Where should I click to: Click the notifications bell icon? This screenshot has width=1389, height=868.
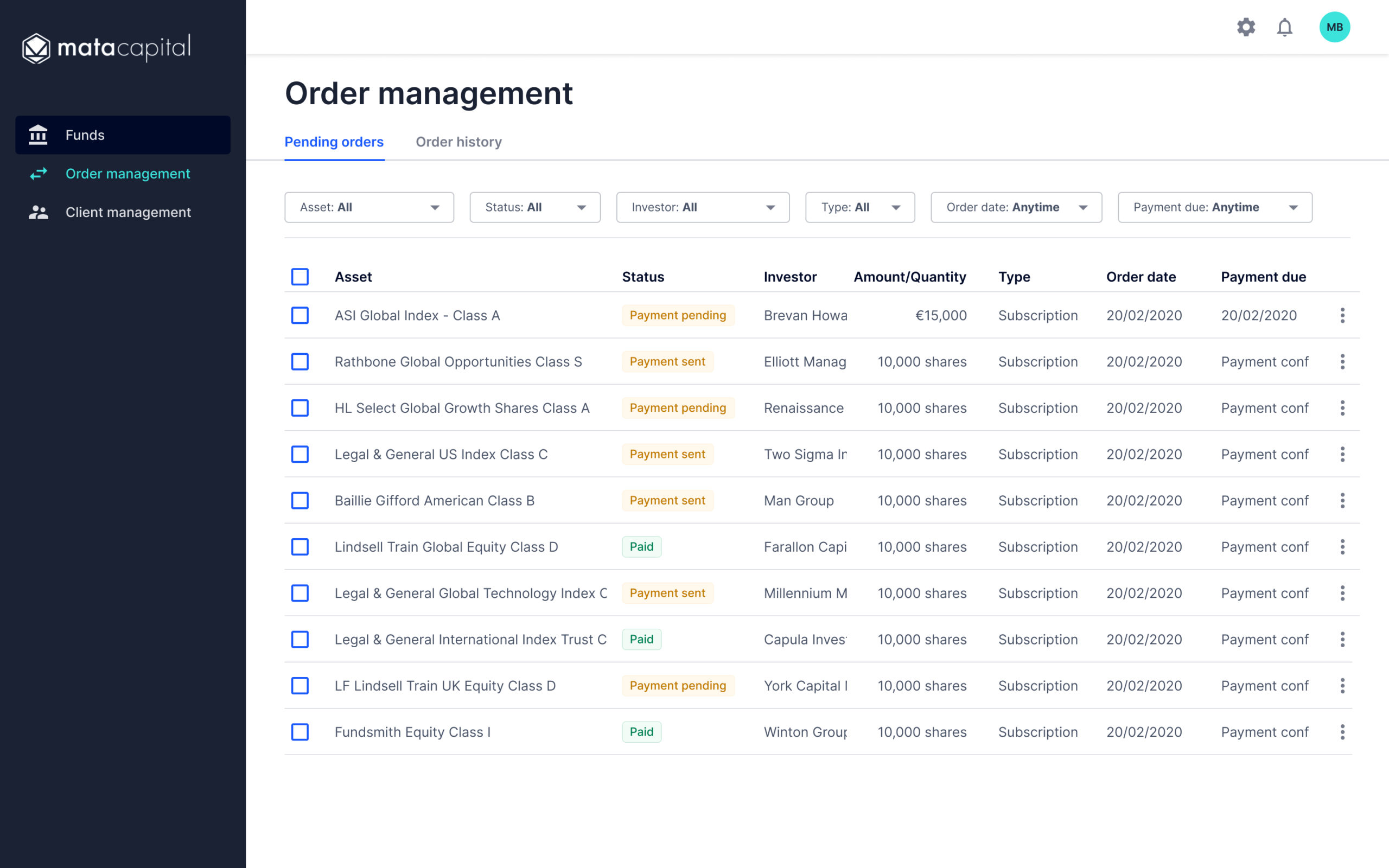click(x=1284, y=27)
